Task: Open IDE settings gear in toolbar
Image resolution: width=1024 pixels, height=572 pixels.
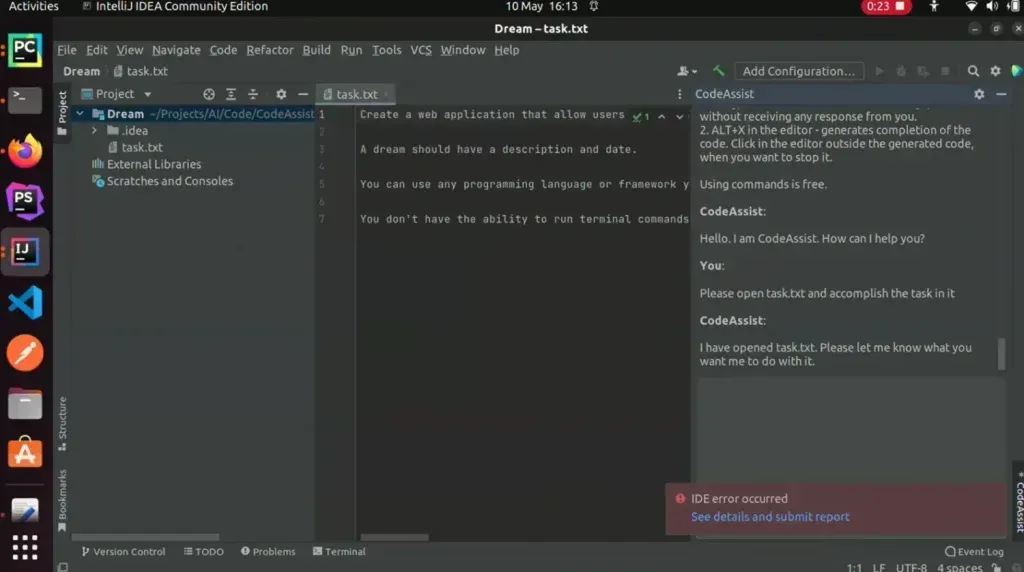Action: click(x=995, y=71)
